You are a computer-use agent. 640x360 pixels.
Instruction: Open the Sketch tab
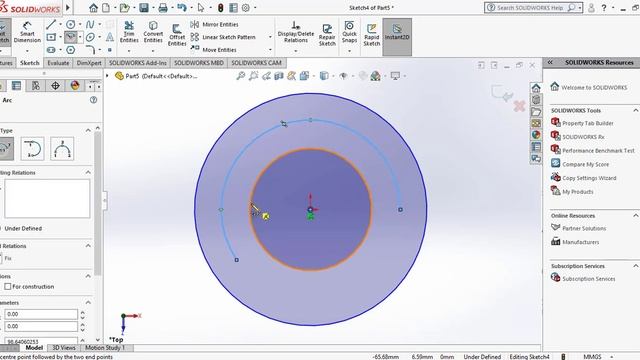tap(29, 63)
